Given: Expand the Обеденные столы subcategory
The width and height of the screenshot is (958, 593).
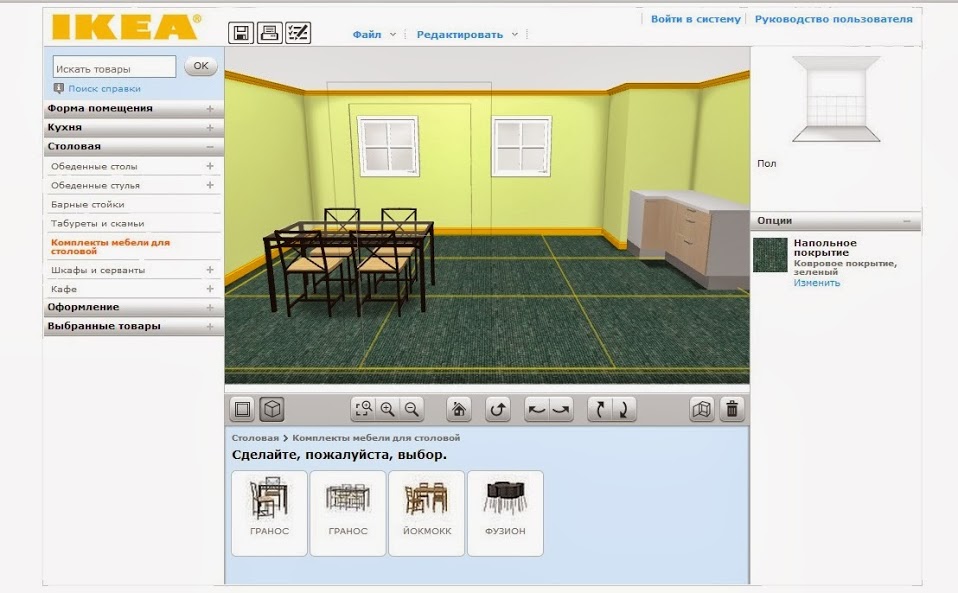Looking at the screenshot, I should tap(210, 166).
